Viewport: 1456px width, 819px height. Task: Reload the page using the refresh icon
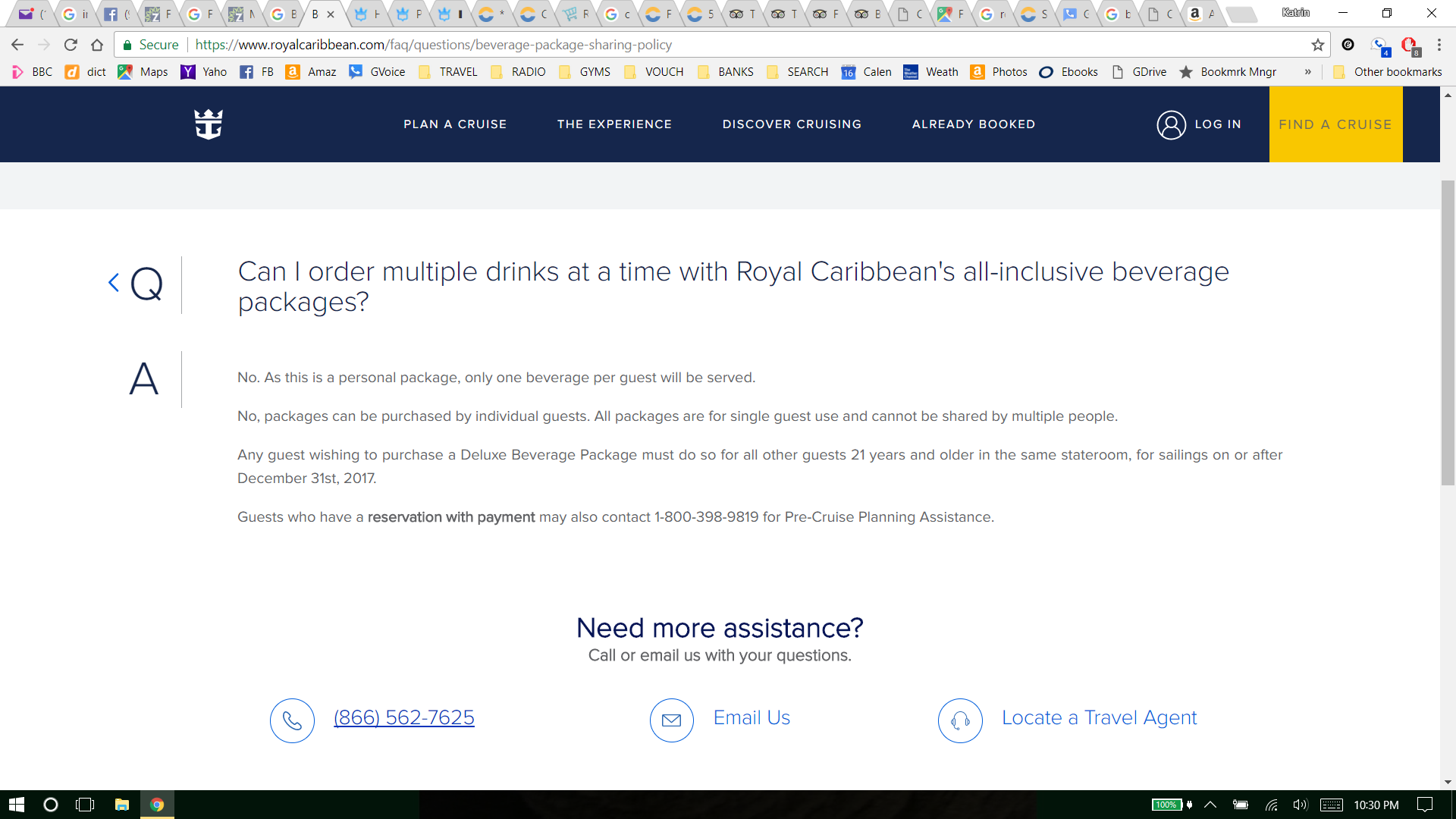point(71,45)
